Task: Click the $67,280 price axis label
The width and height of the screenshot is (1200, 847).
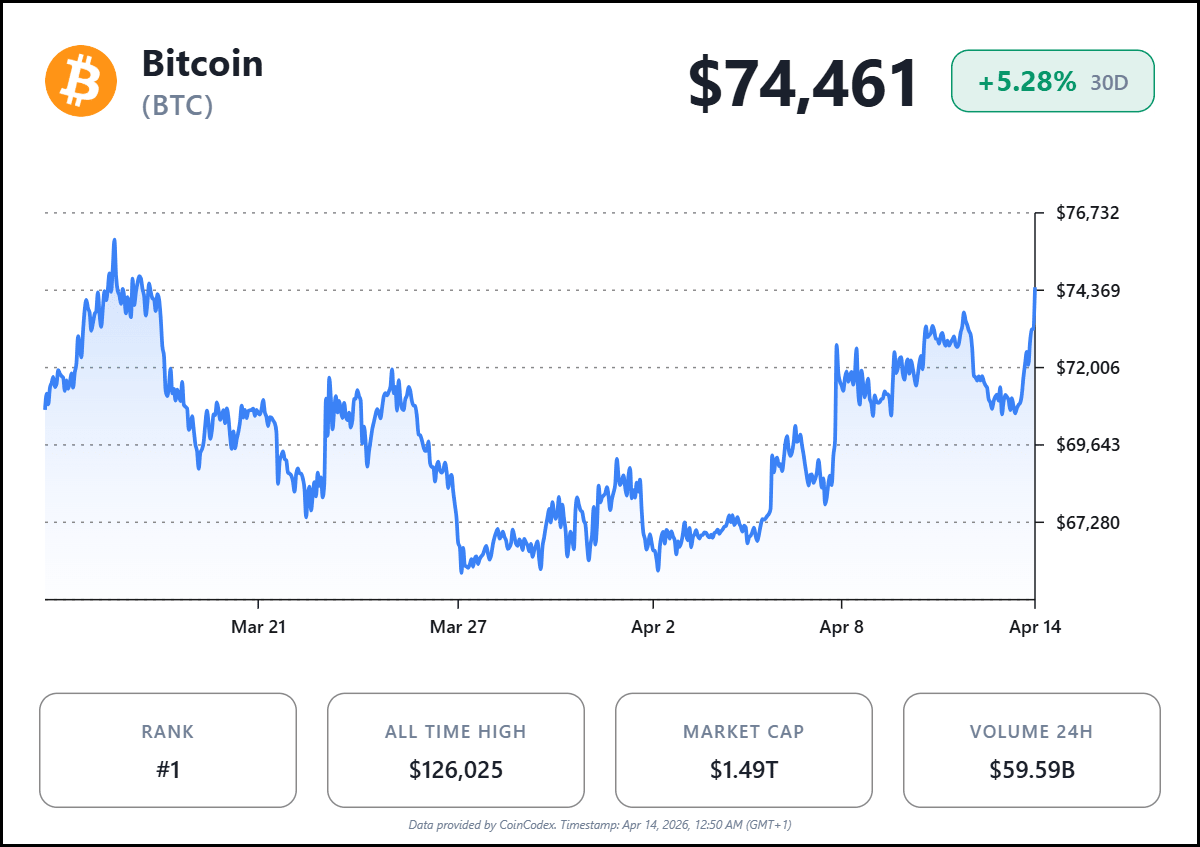Action: point(1088,522)
